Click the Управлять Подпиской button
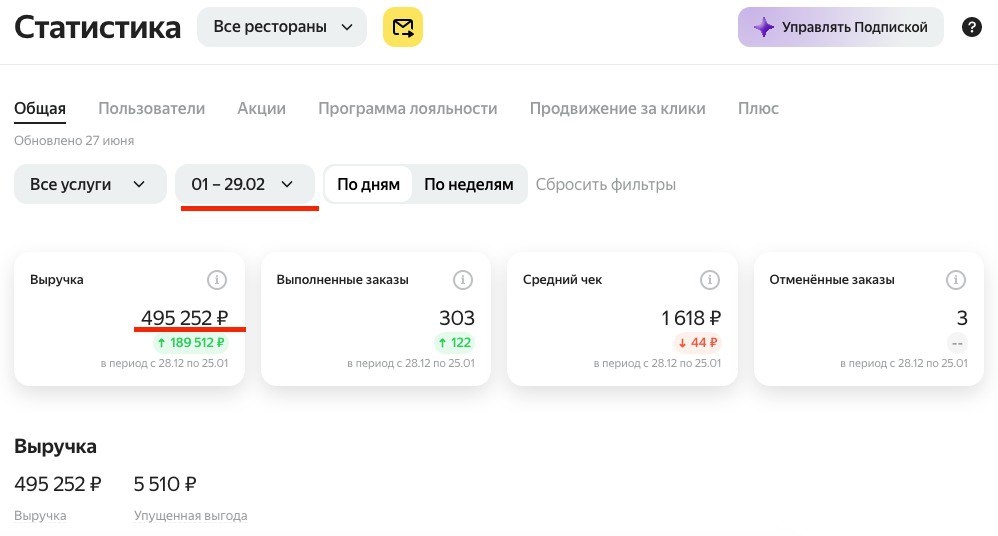Screen dimensions: 998x536 click(840, 27)
